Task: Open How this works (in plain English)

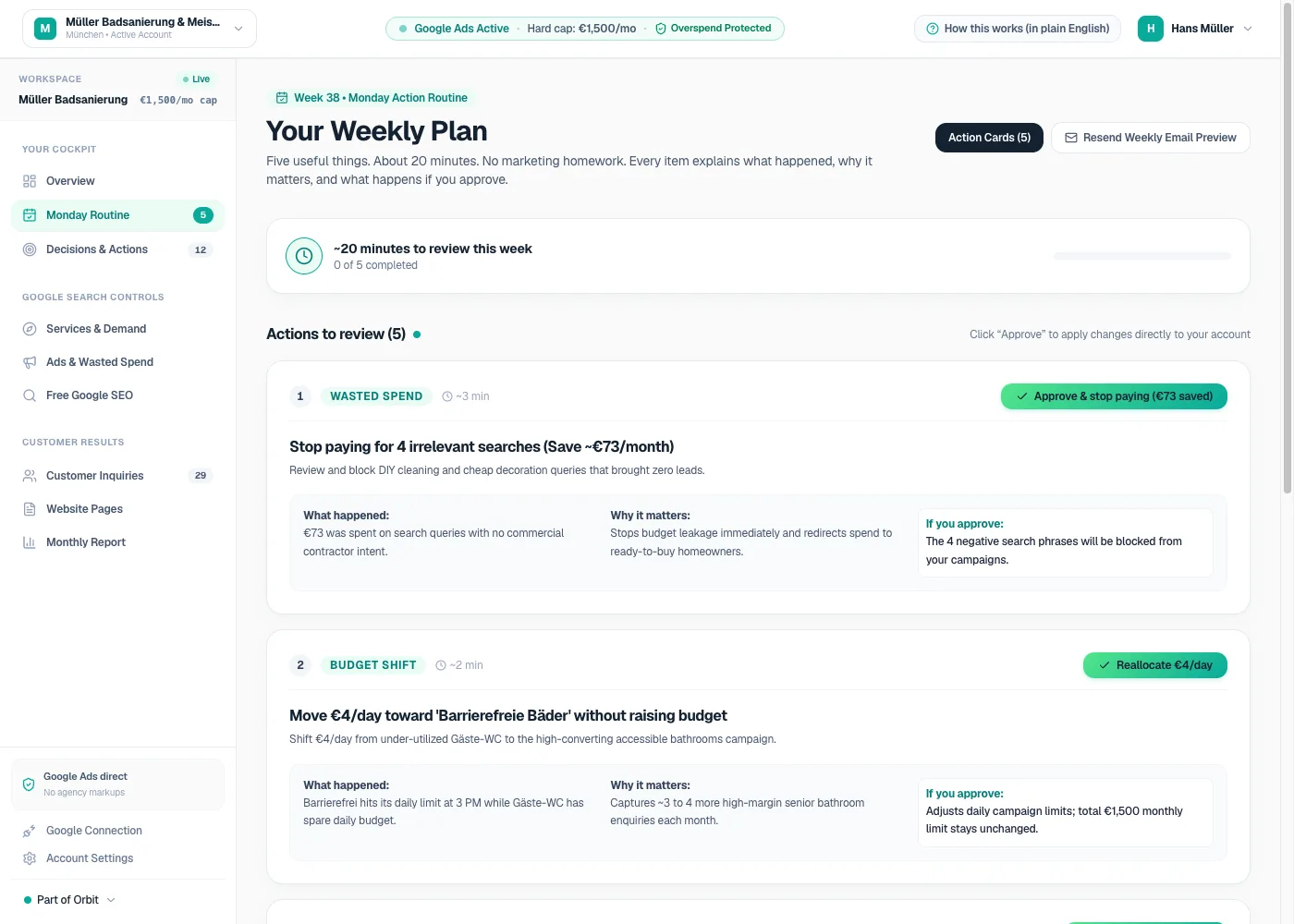Action: (x=1018, y=29)
